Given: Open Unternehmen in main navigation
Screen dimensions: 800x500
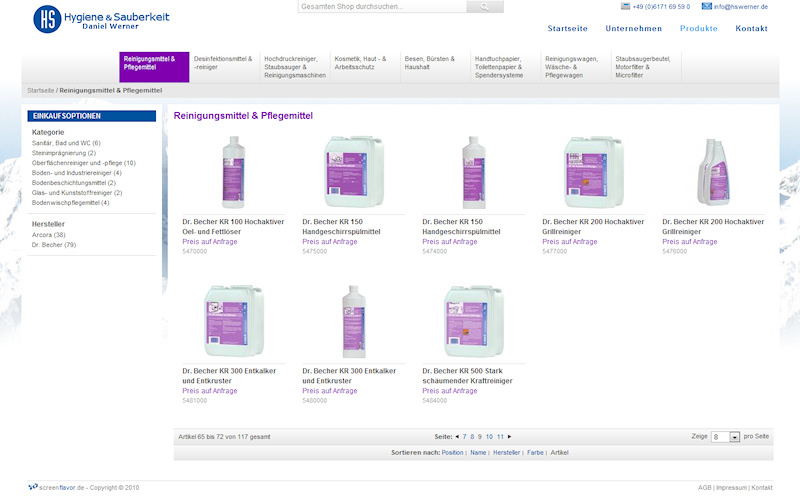Looking at the screenshot, I should coord(634,29).
